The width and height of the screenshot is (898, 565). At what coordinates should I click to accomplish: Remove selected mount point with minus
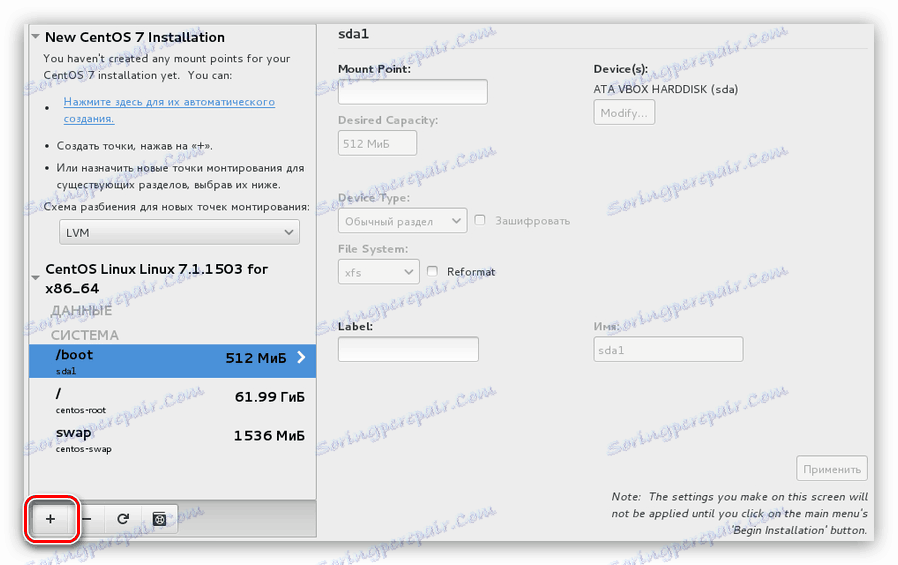(x=87, y=519)
